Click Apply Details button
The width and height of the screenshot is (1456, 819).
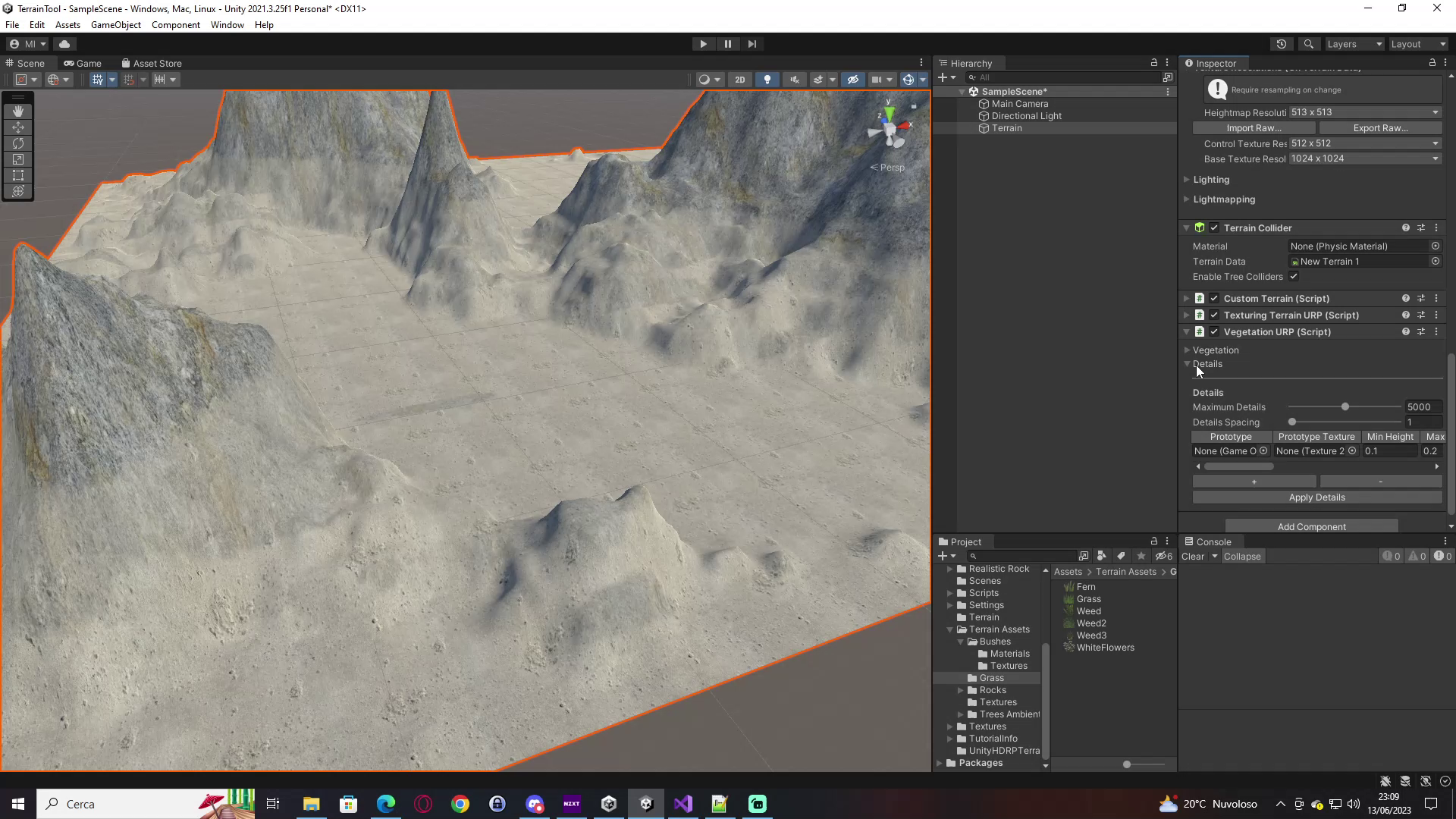[1316, 497]
